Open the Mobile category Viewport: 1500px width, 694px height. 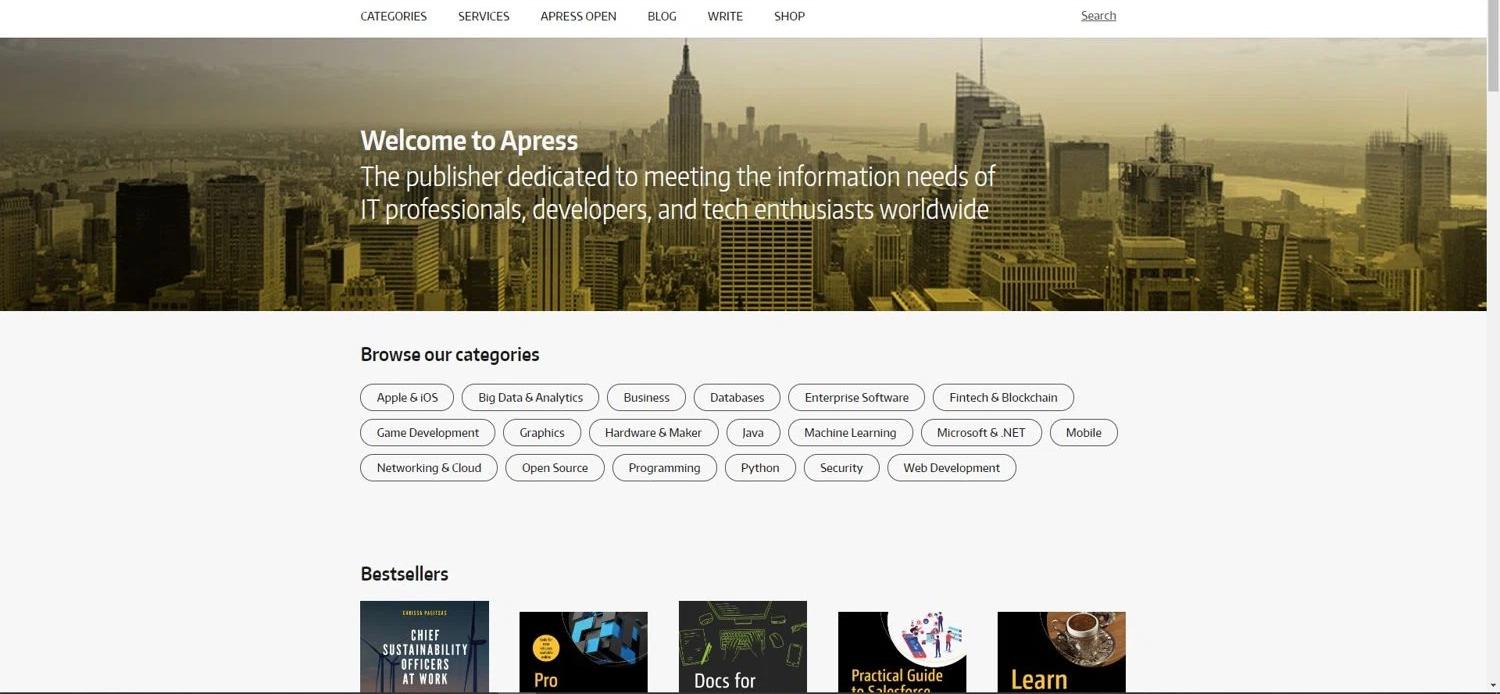[x=1084, y=432]
